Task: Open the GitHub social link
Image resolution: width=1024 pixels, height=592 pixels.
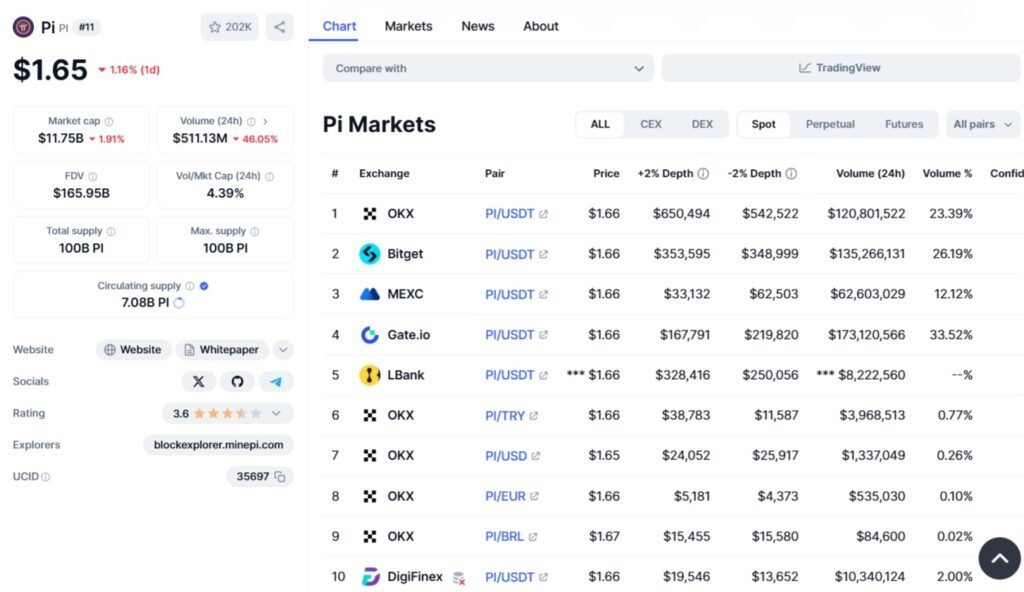Action: coord(237,382)
